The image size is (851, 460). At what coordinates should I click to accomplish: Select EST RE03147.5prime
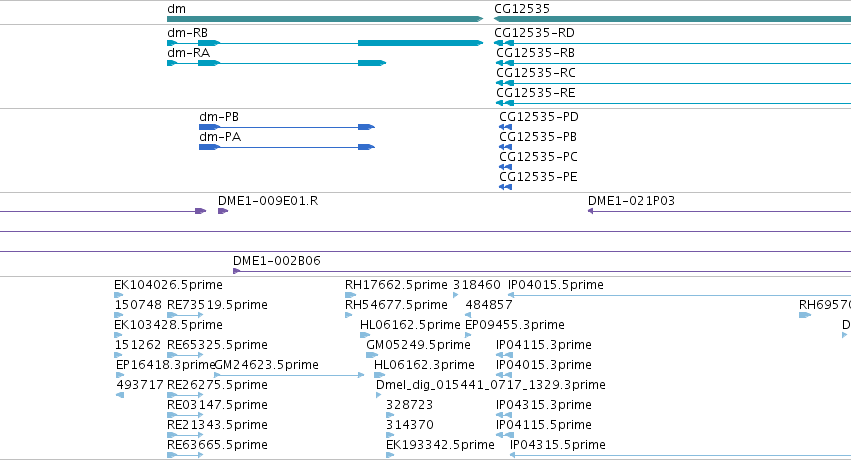pyautogui.click(x=217, y=405)
